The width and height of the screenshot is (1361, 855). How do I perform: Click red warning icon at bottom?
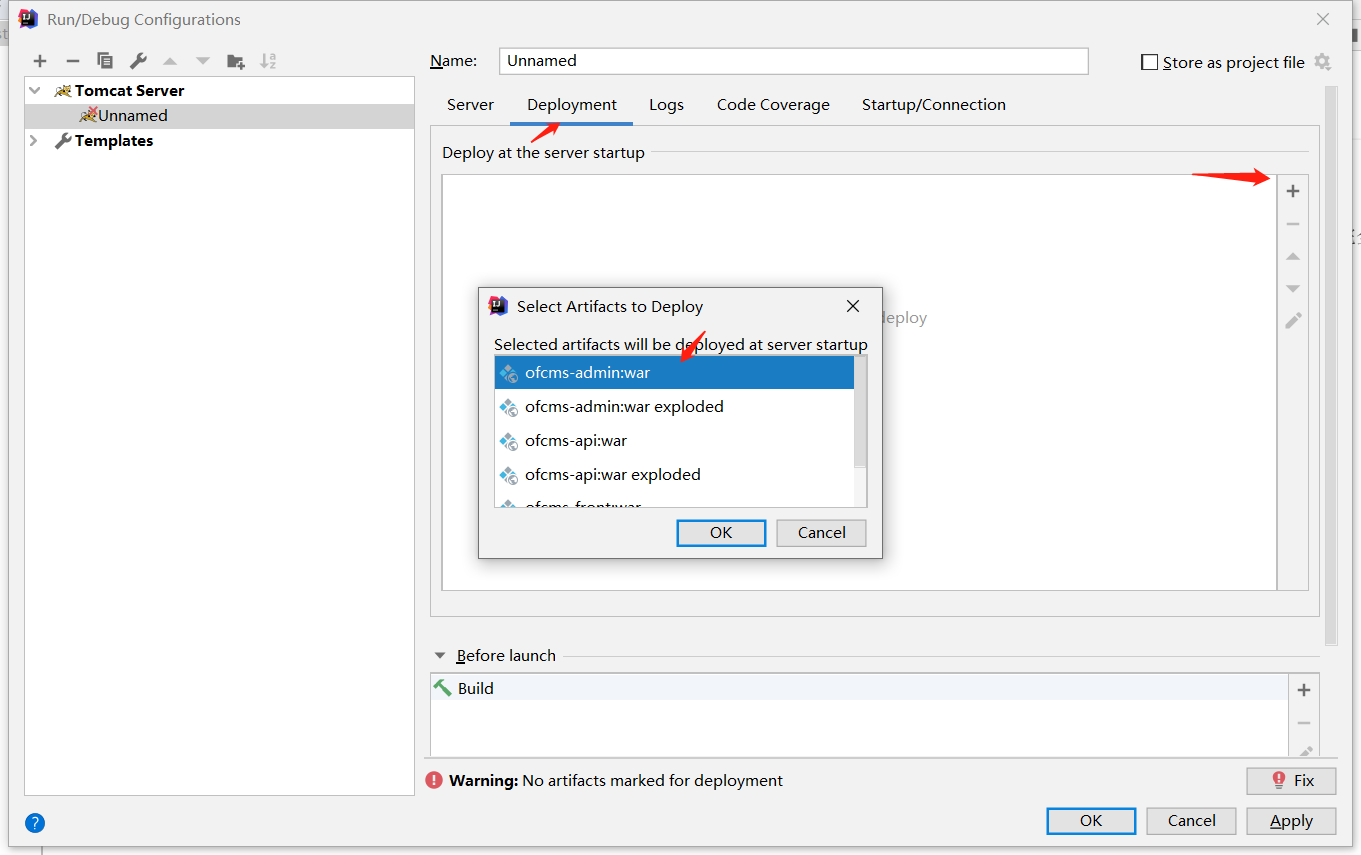[x=434, y=780]
